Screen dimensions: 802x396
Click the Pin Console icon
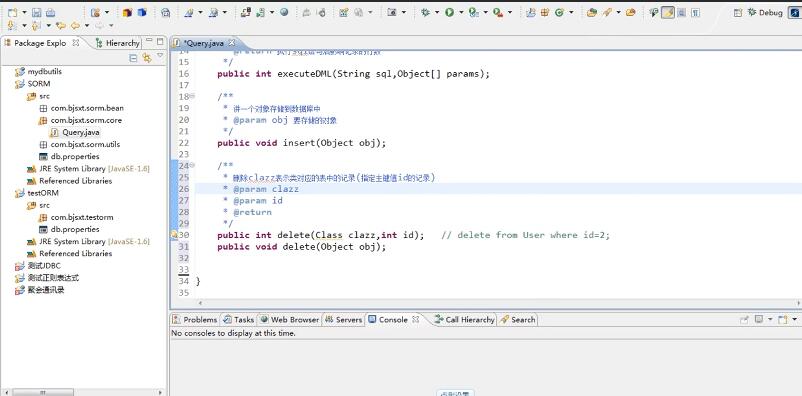745,319
